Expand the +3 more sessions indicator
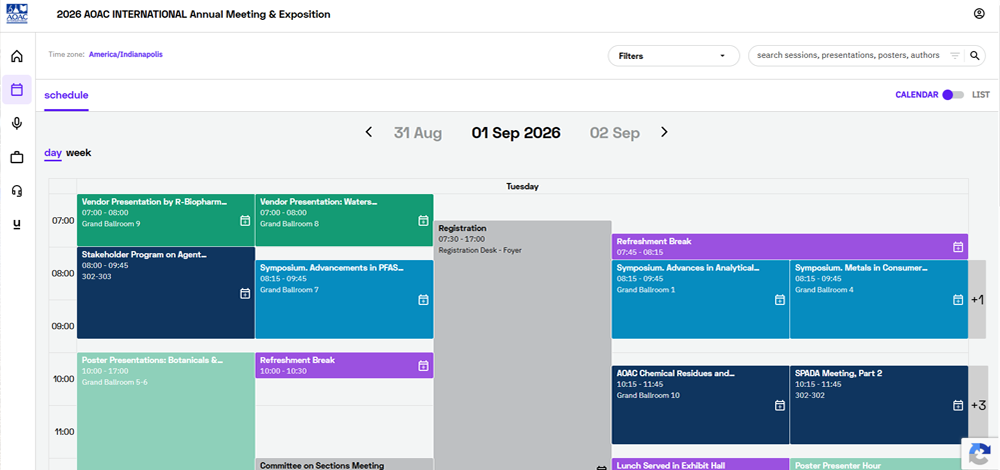 (978, 405)
